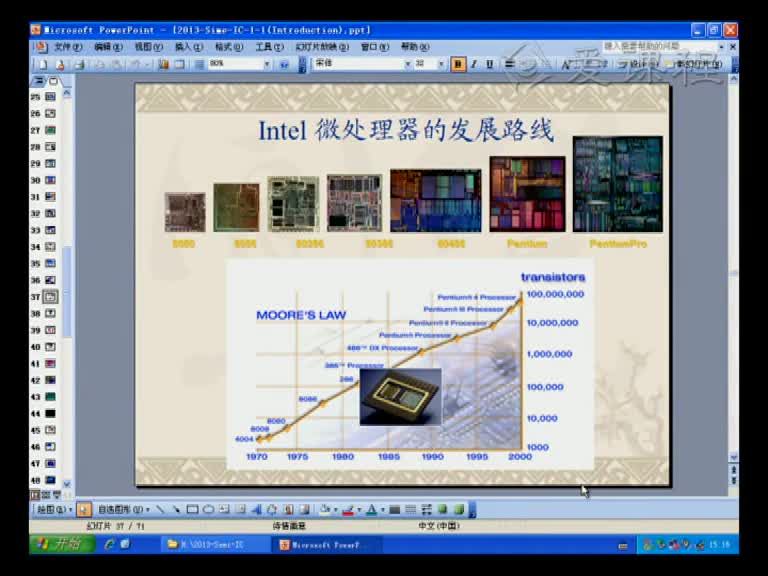Click the 设计 Design button
The height and width of the screenshot is (576, 768).
click(638, 64)
